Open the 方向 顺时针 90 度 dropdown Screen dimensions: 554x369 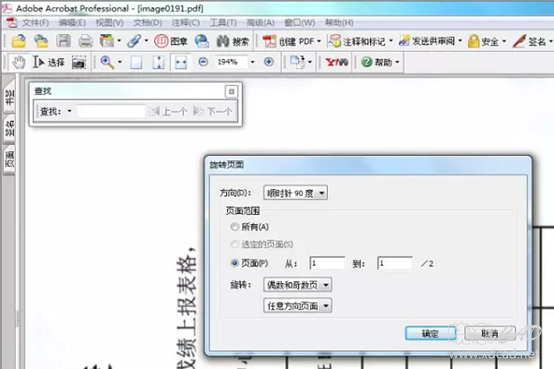click(x=295, y=193)
